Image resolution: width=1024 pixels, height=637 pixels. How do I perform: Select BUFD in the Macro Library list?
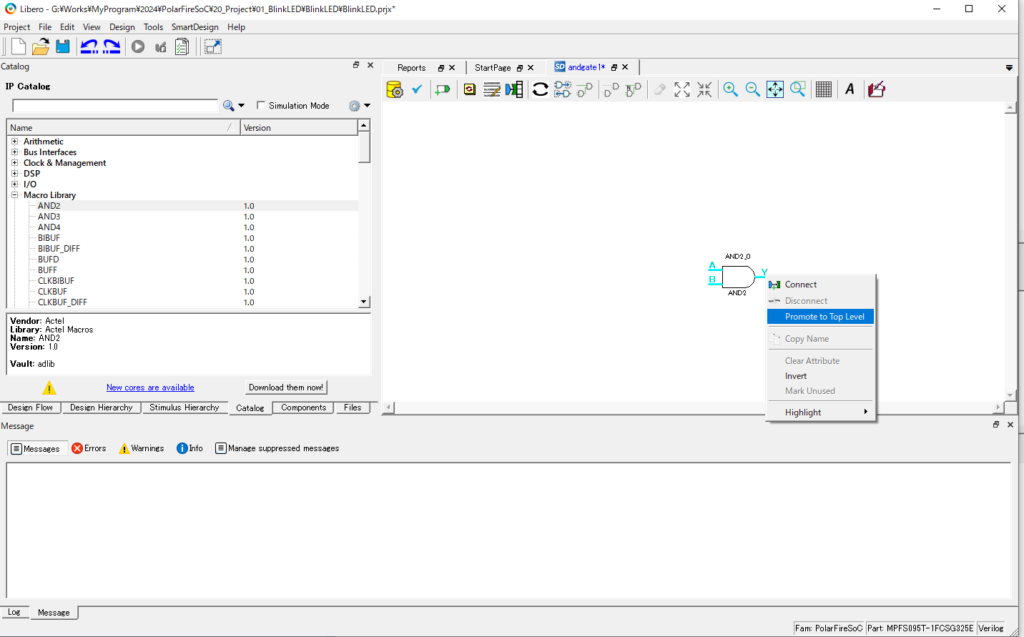click(48, 259)
